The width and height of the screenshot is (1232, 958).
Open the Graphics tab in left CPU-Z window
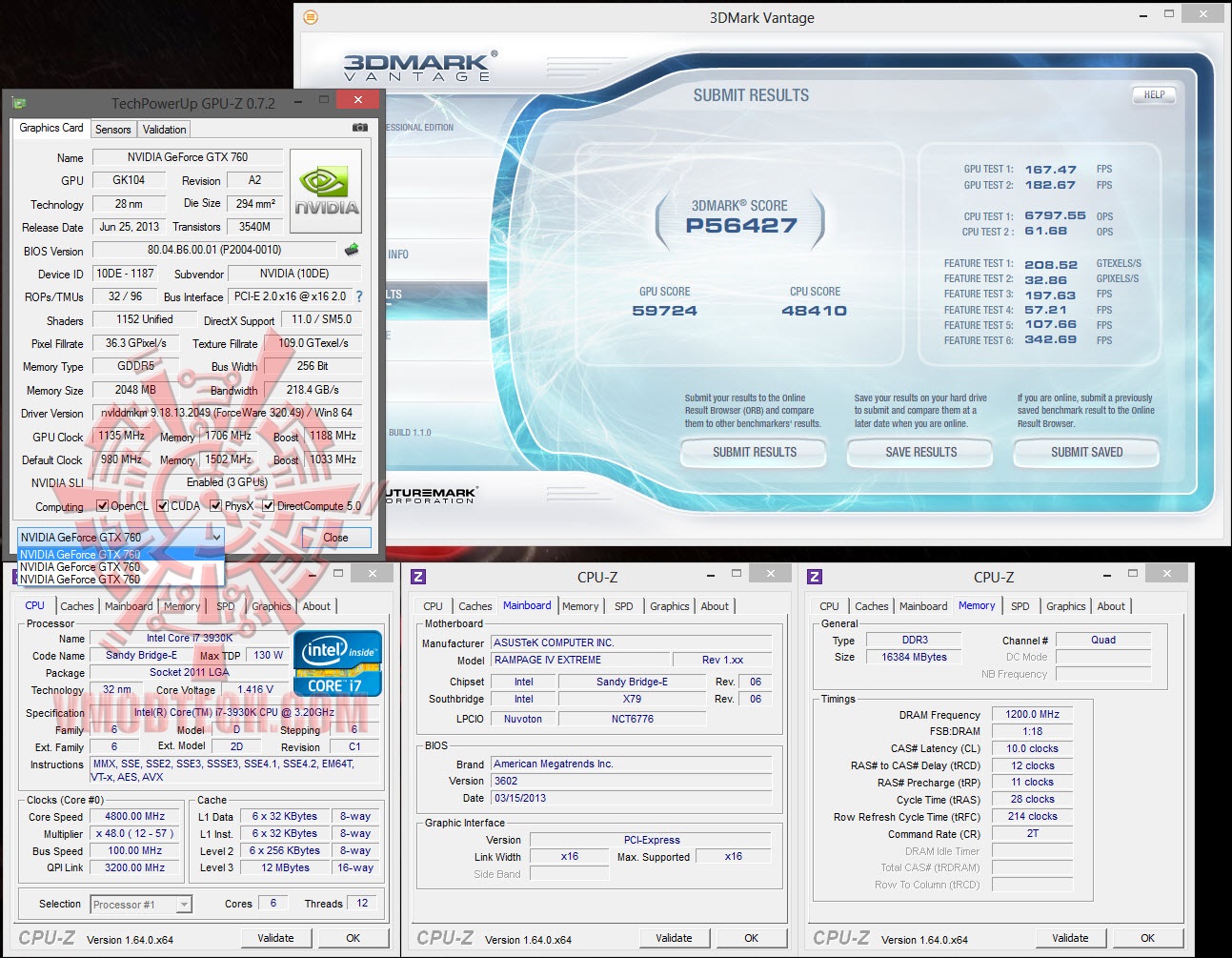click(x=271, y=606)
